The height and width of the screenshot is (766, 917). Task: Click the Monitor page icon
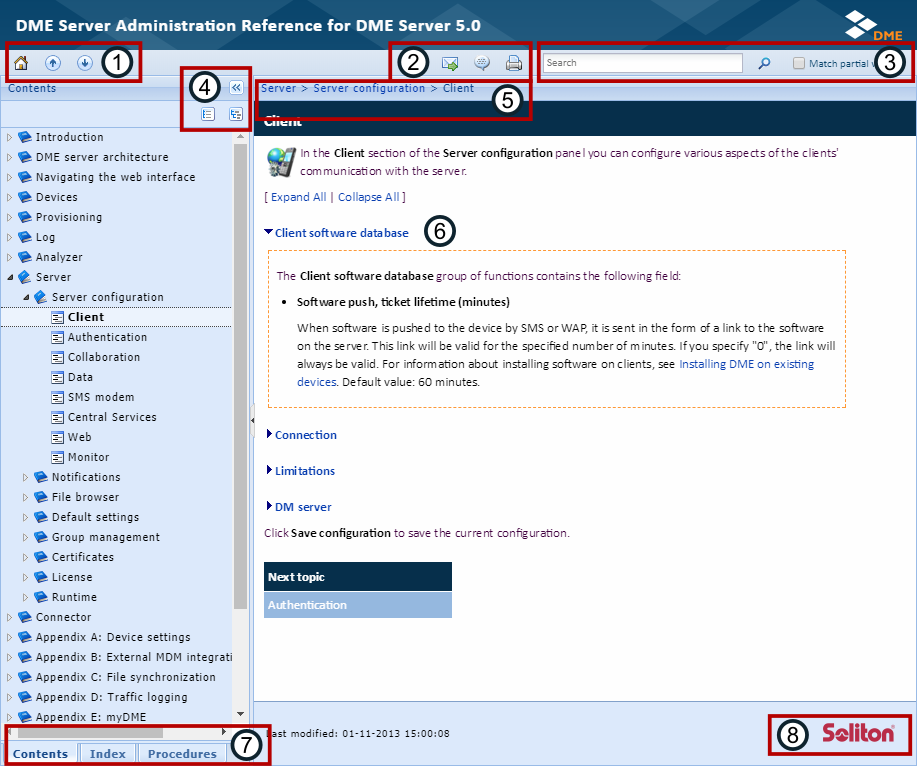click(57, 457)
